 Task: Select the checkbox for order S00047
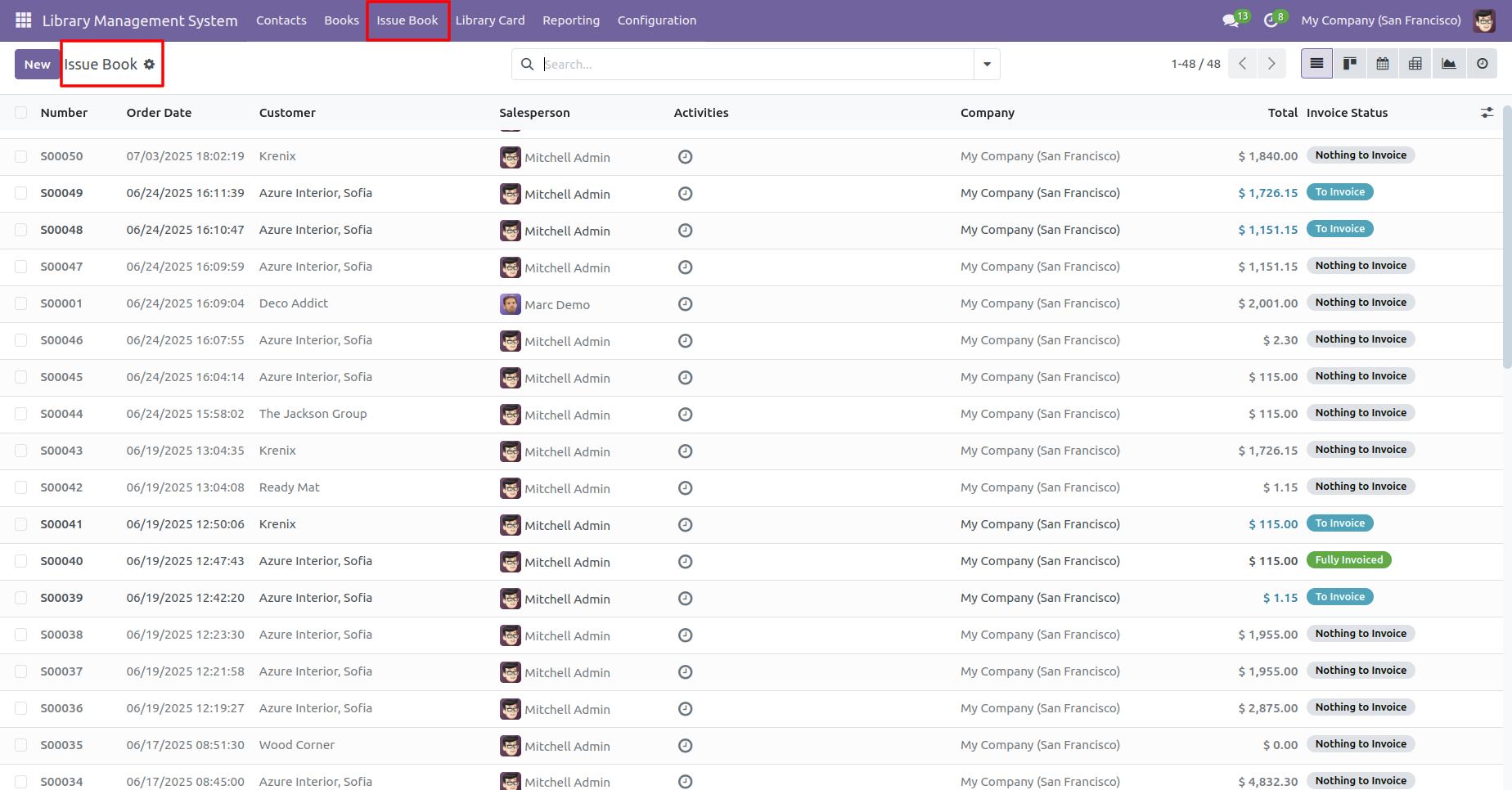pyautogui.click(x=21, y=267)
